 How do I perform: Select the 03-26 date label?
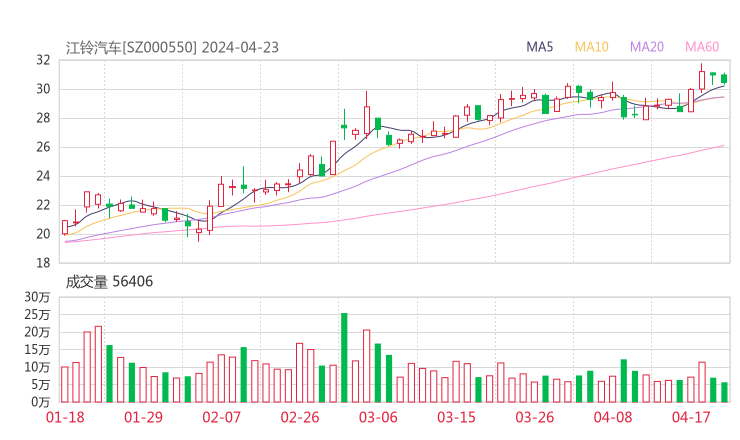click(x=535, y=417)
